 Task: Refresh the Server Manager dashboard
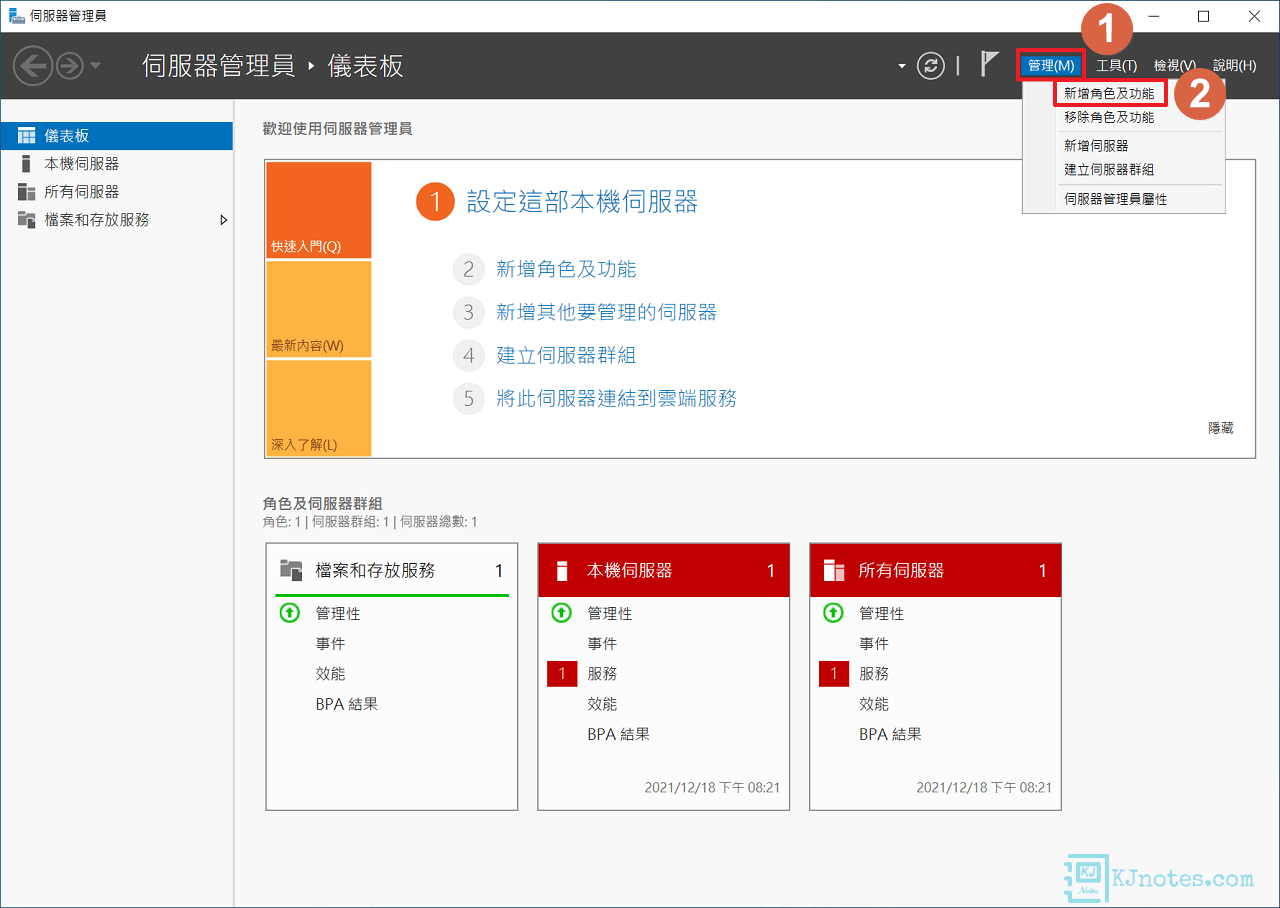[x=931, y=66]
